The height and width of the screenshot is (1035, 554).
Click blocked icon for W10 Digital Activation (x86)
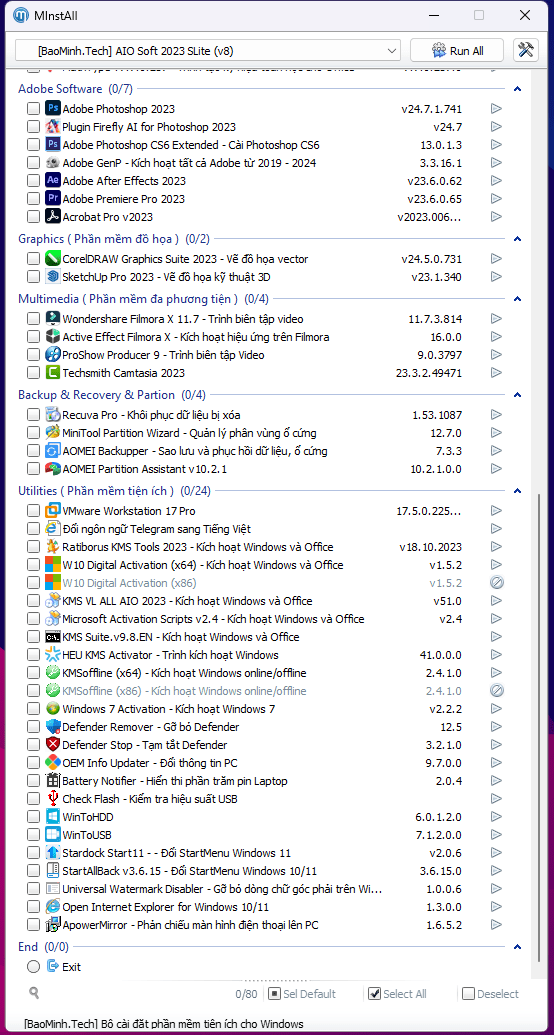pyautogui.click(x=497, y=583)
